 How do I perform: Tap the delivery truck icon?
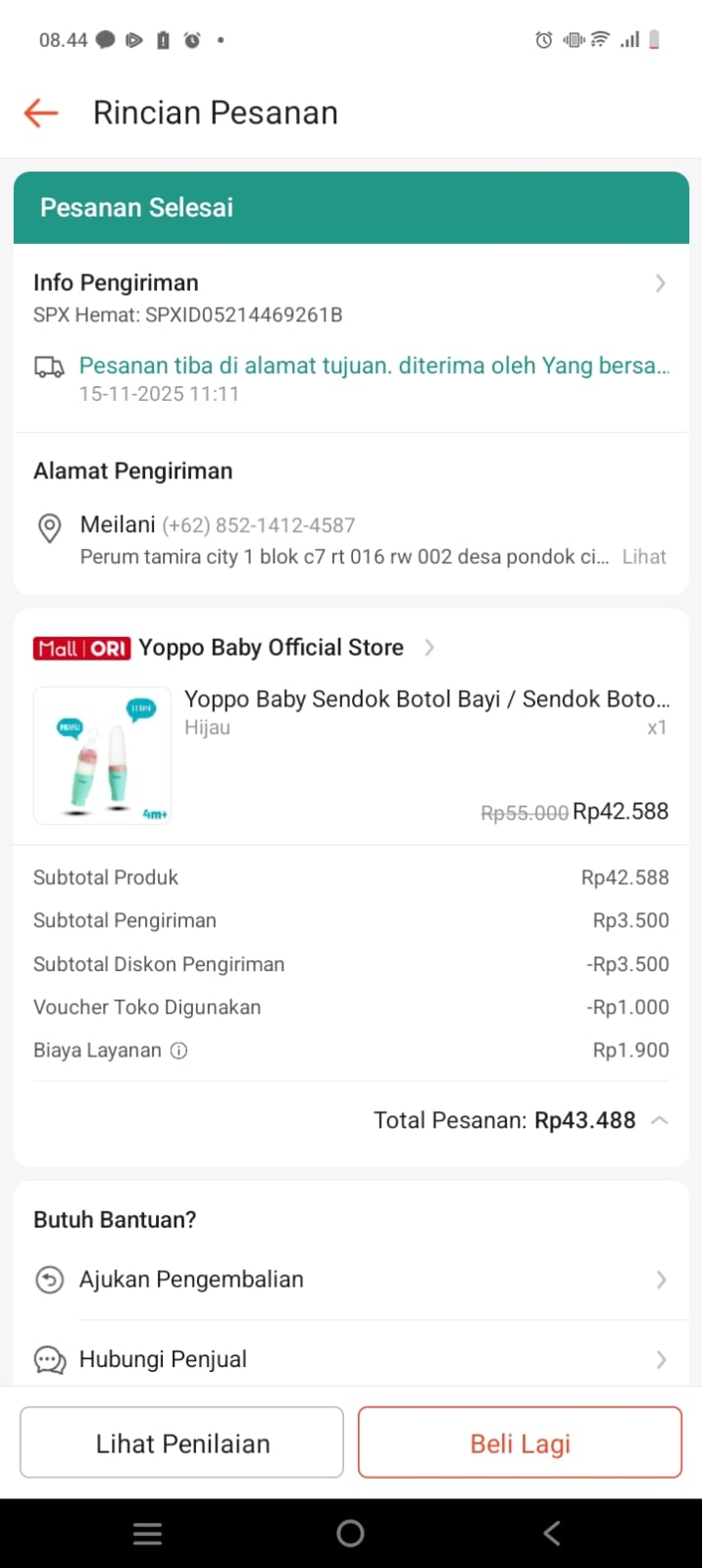[x=49, y=367]
